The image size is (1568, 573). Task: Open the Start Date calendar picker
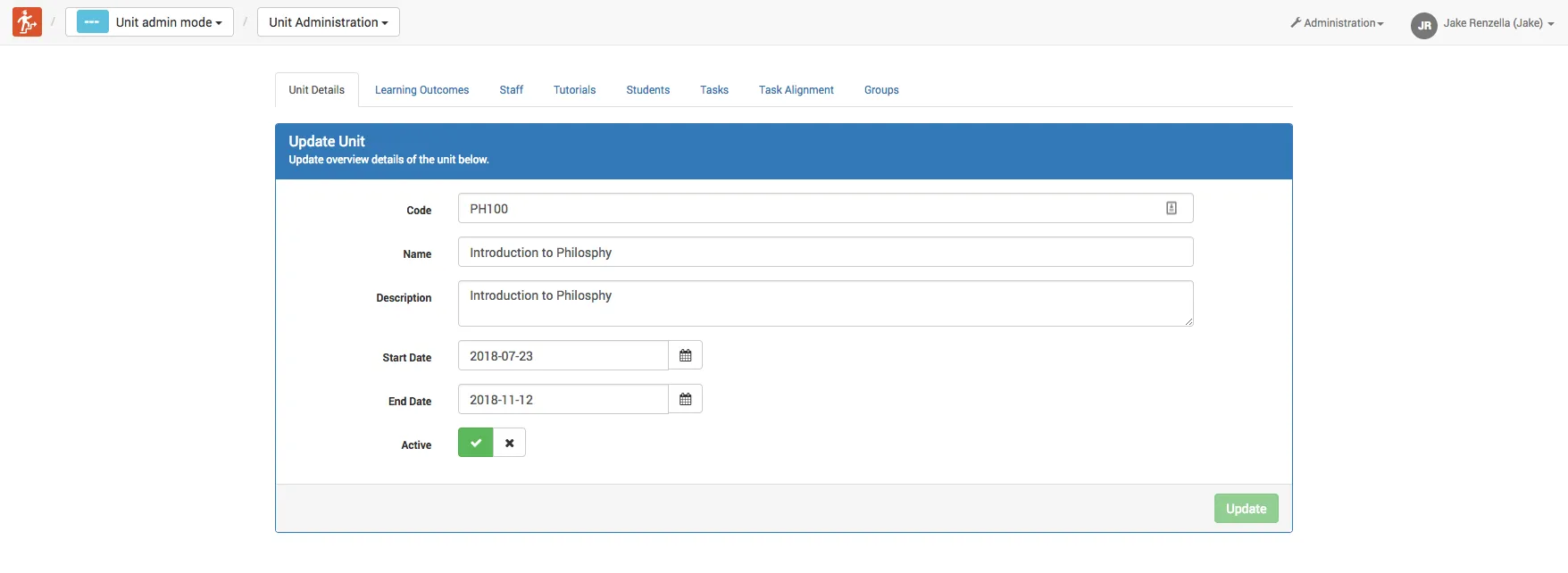686,355
